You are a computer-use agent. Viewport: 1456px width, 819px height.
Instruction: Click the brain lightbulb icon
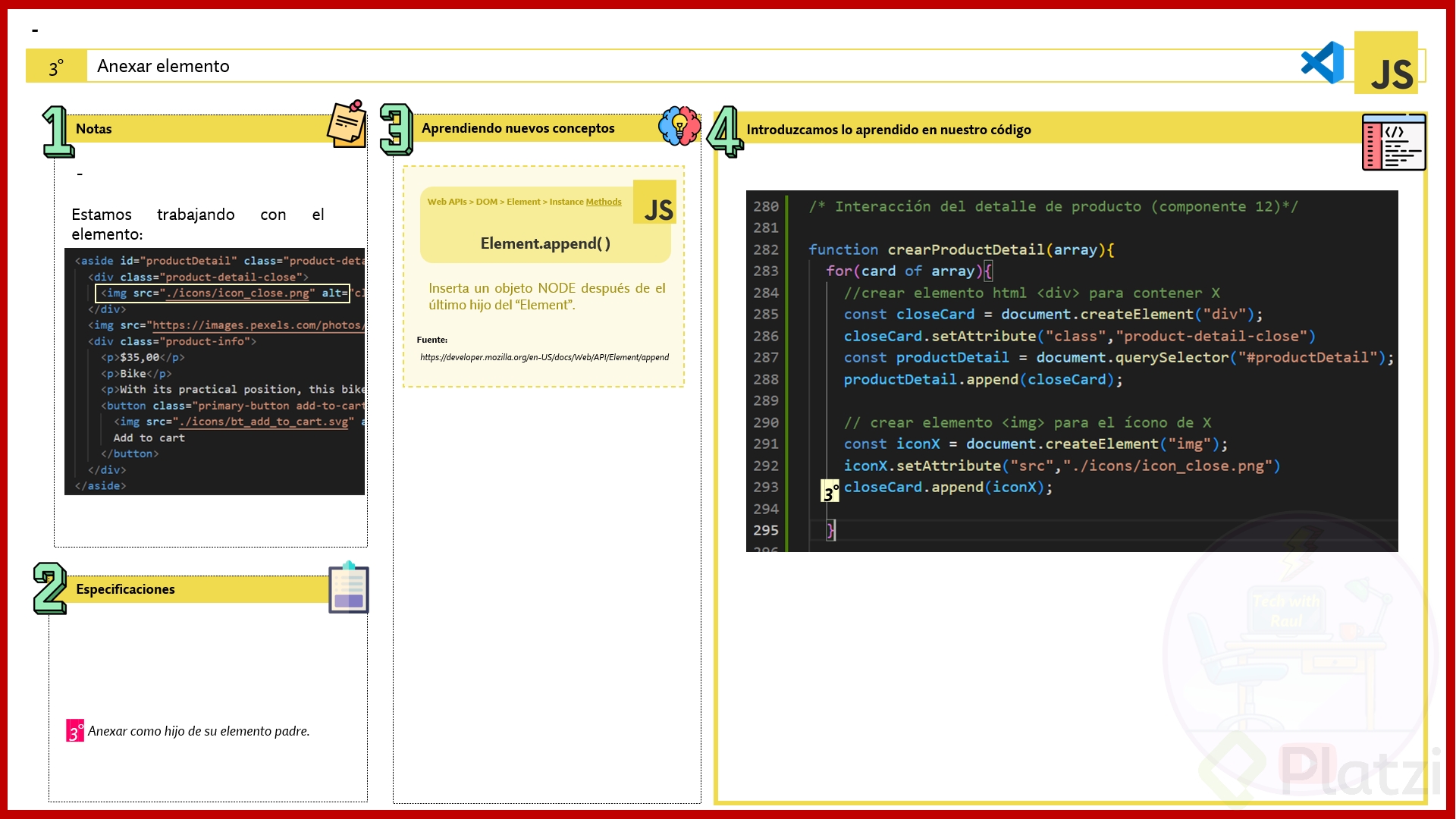[x=679, y=126]
